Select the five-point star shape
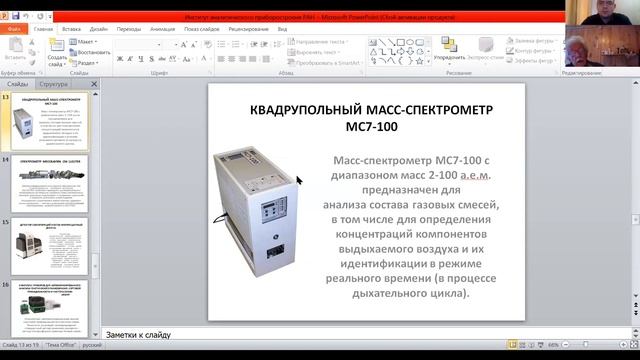The height and width of the screenshot is (360, 640). (x=419, y=61)
